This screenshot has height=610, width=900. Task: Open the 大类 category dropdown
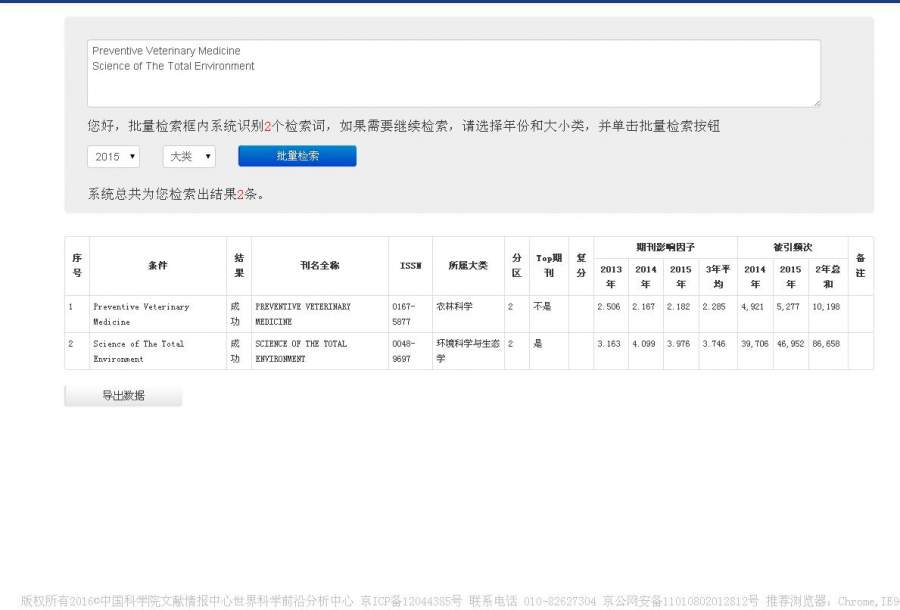click(x=189, y=157)
